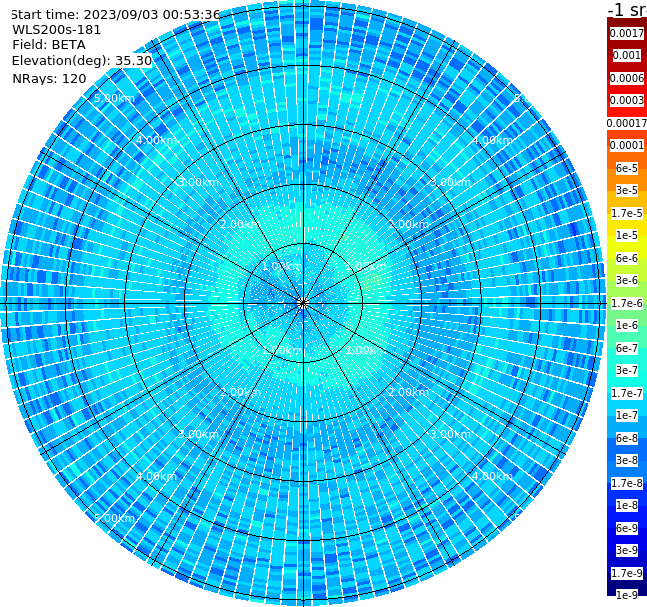
Task: Click the 0.0017 color scale label
Action: click(627, 33)
